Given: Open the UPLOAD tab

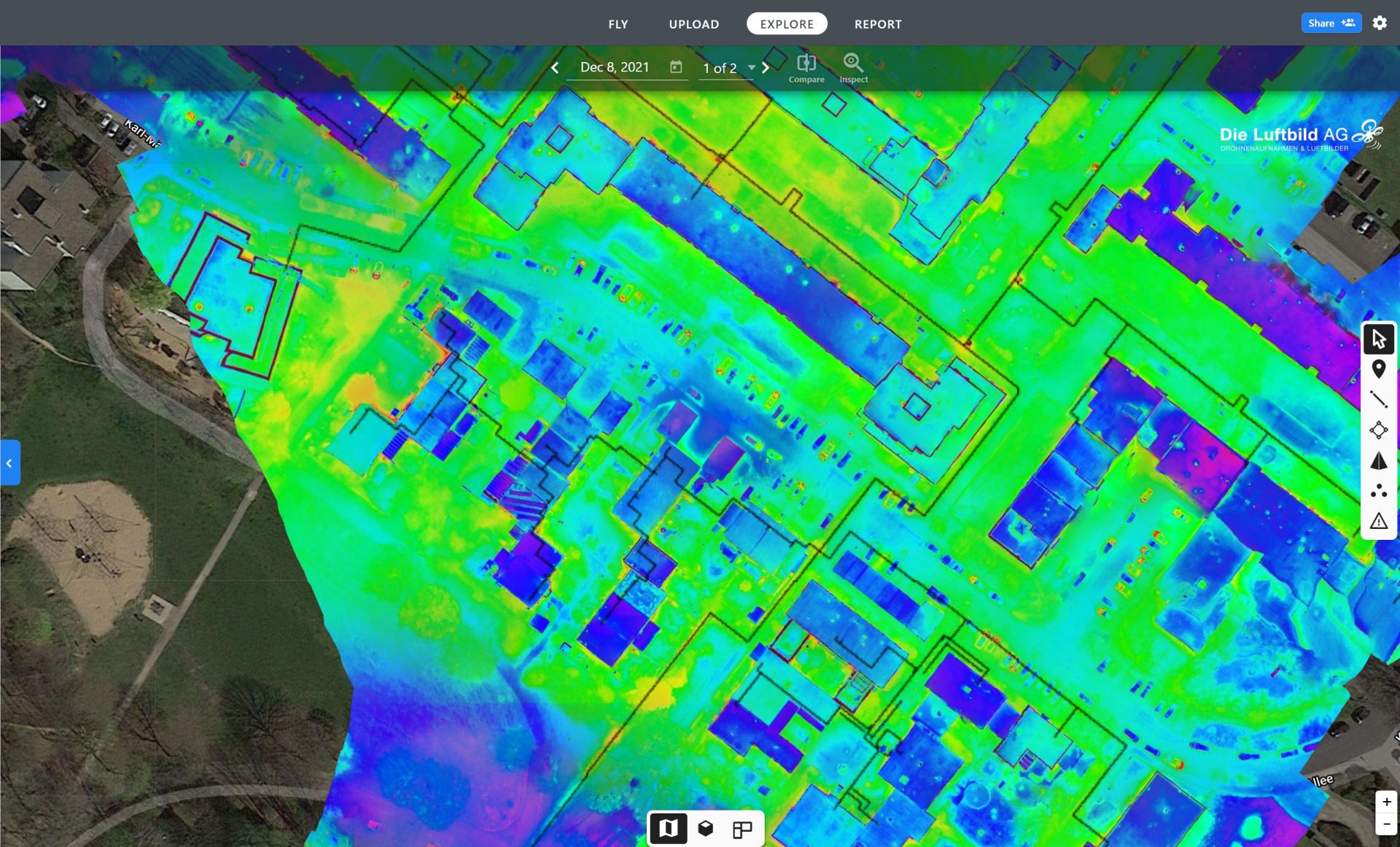Looking at the screenshot, I should point(693,23).
